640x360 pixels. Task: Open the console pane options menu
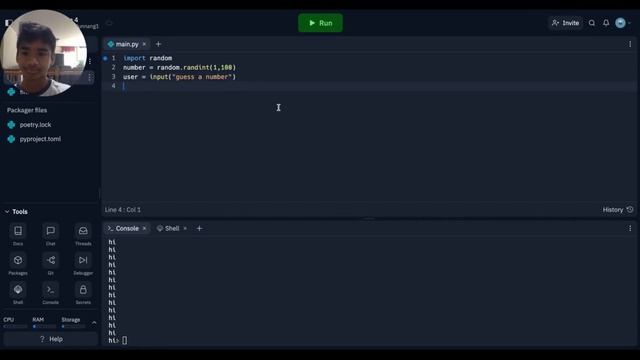coord(630,228)
